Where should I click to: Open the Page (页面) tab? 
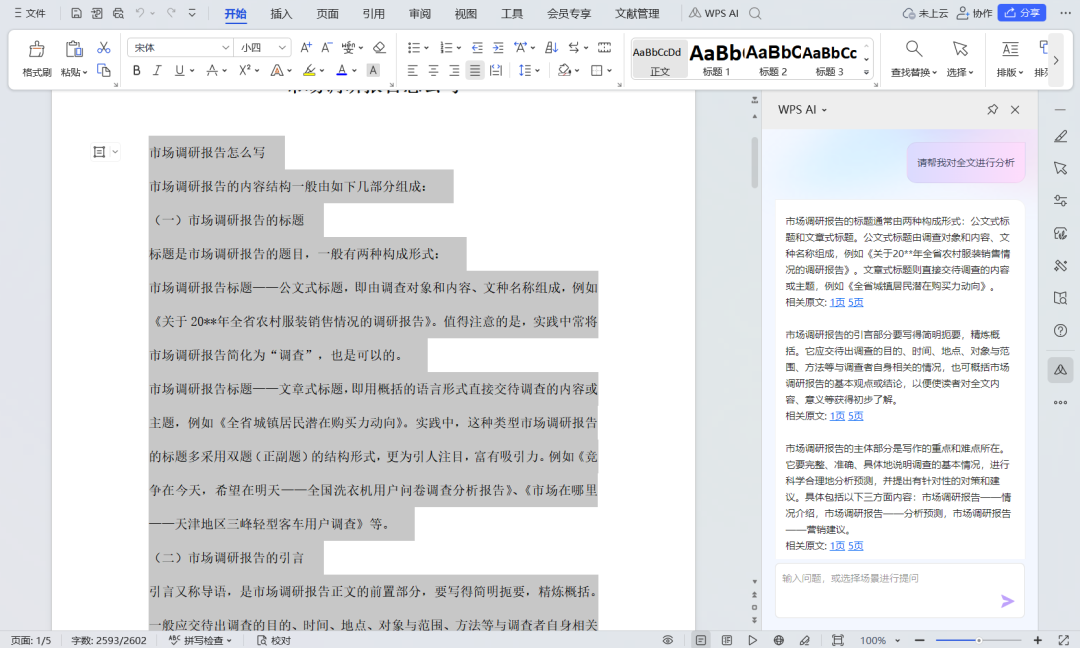coord(327,13)
